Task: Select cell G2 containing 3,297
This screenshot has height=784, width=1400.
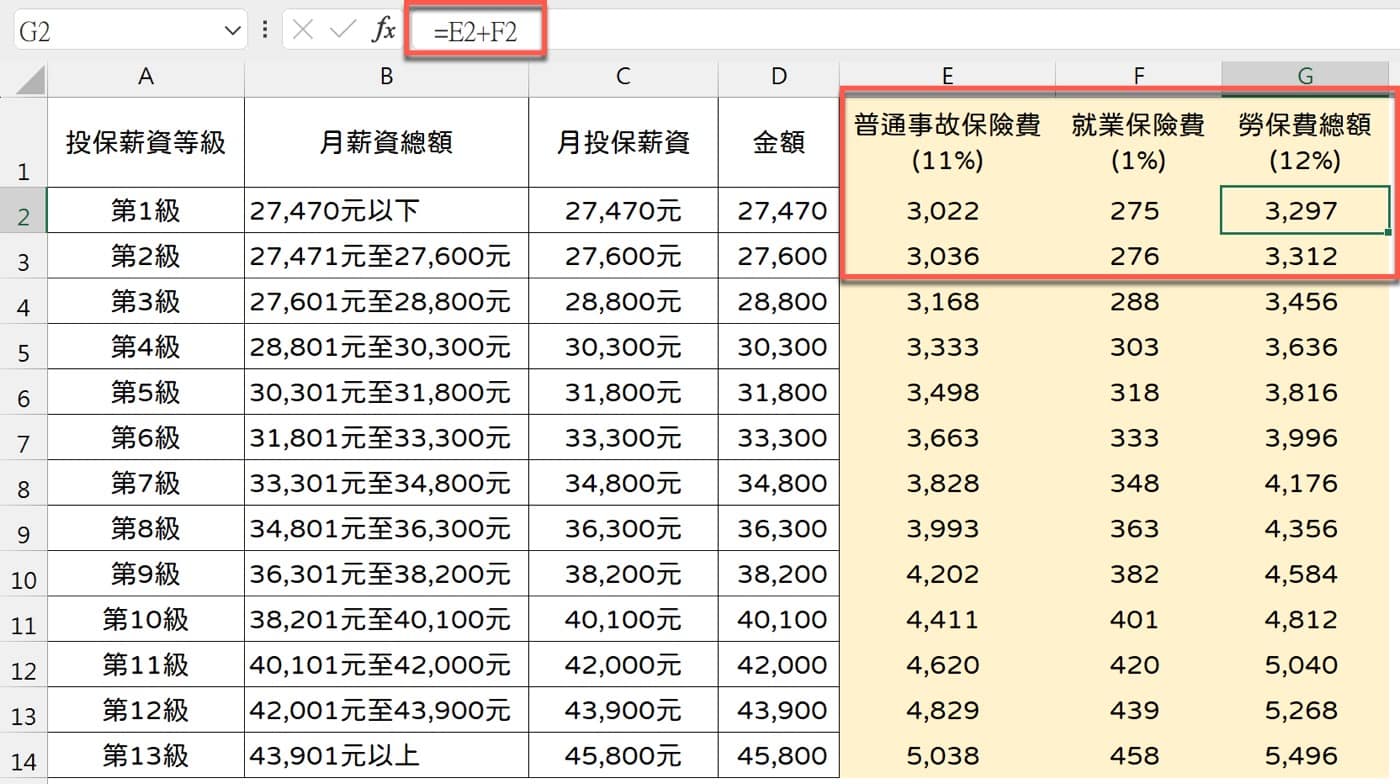Action: (x=1305, y=210)
